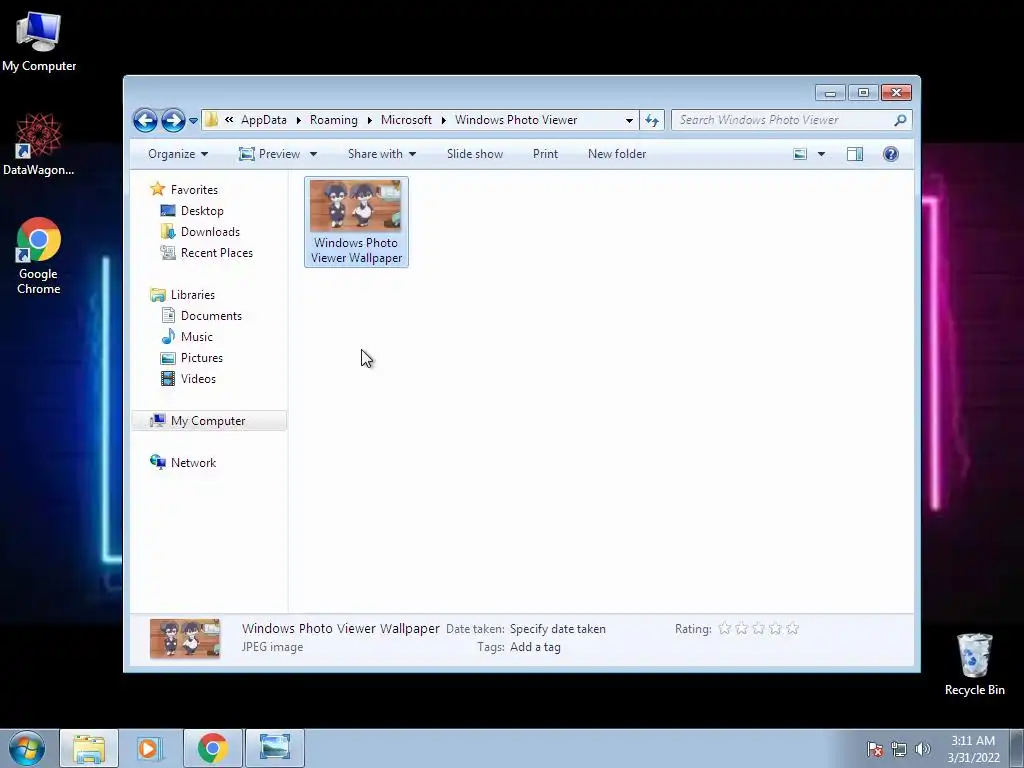Image resolution: width=1024 pixels, height=768 pixels.
Task: Set rating to five stars
Action: tap(792, 629)
